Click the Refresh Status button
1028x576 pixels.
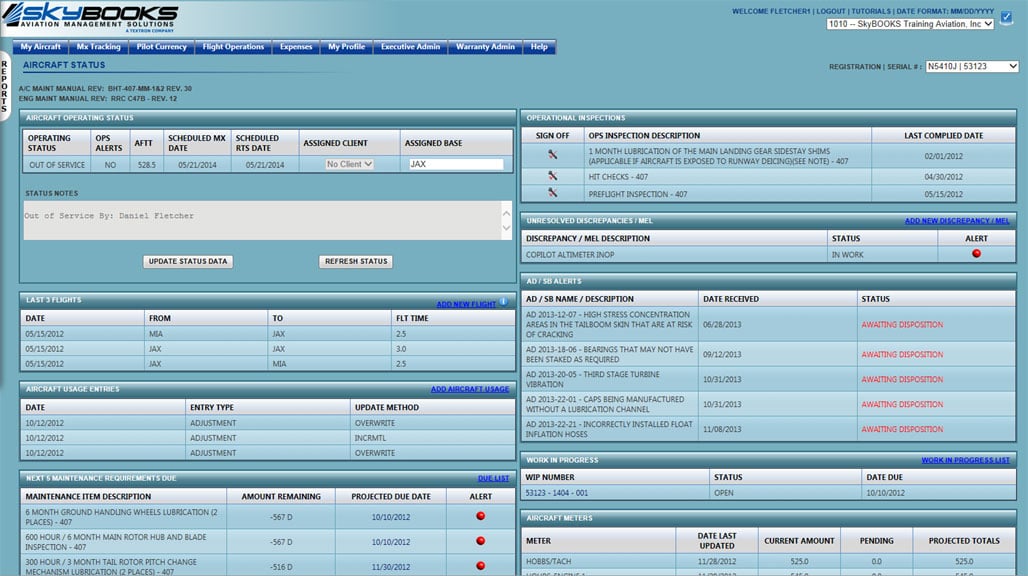(x=356, y=261)
